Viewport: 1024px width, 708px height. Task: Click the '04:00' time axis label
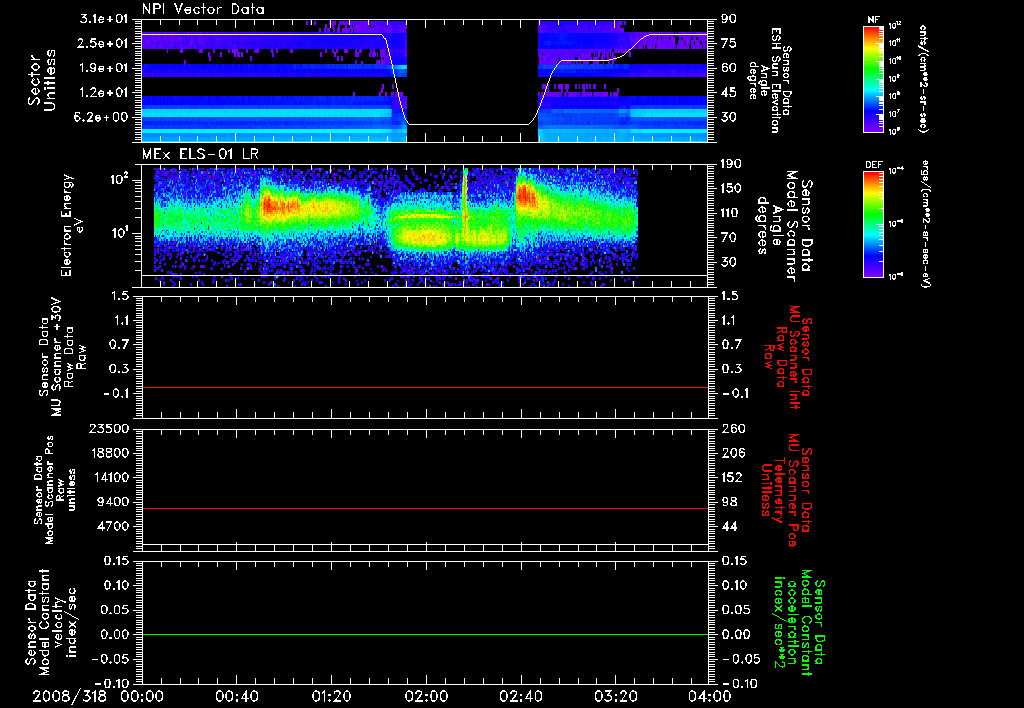click(x=709, y=697)
